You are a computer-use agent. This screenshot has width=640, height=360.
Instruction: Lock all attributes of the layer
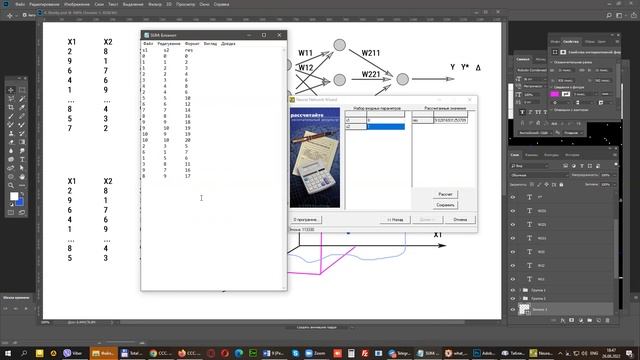562,184
